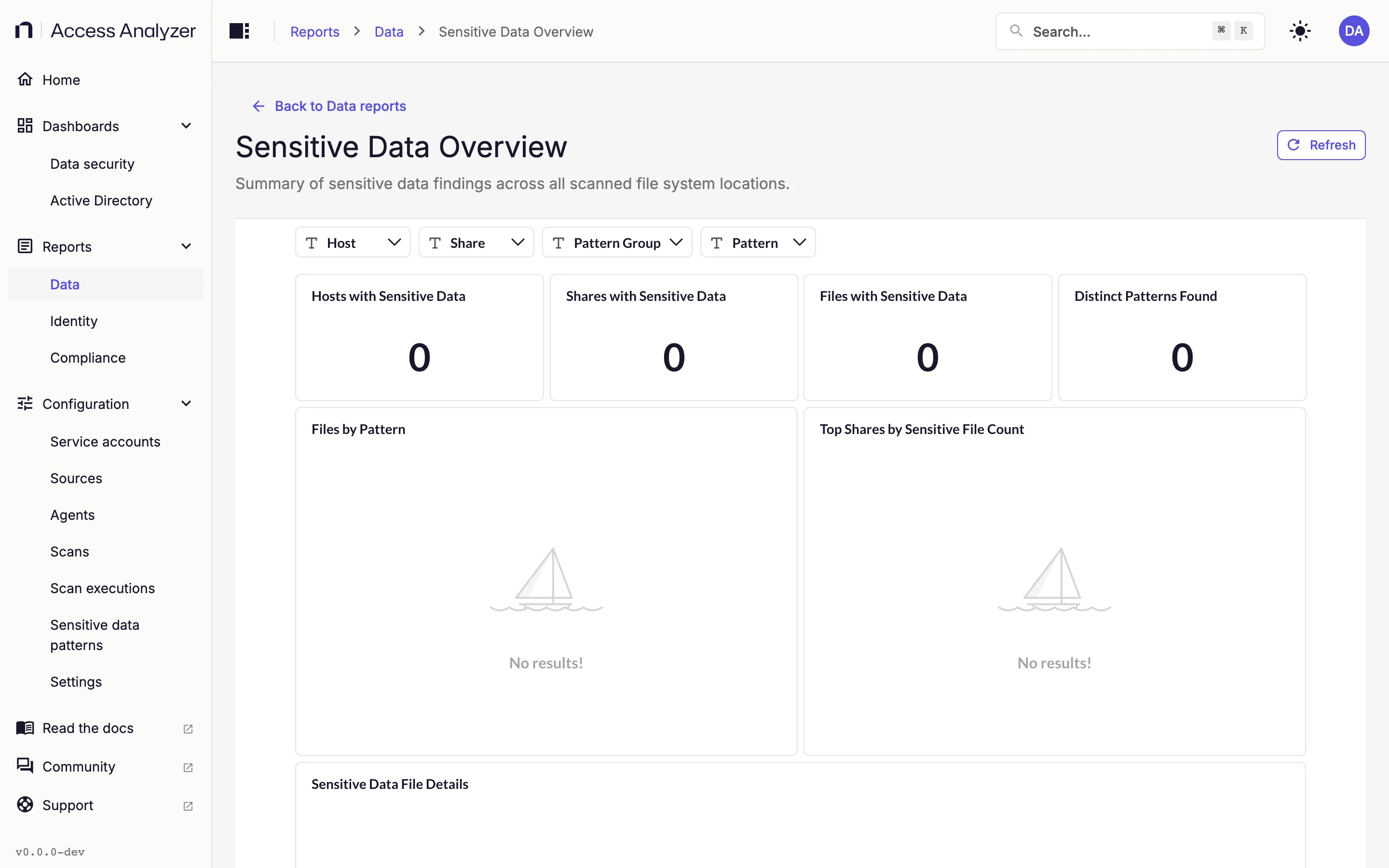Image resolution: width=1389 pixels, height=868 pixels.
Task: Open Sensitive data patterns page
Action: (106, 635)
